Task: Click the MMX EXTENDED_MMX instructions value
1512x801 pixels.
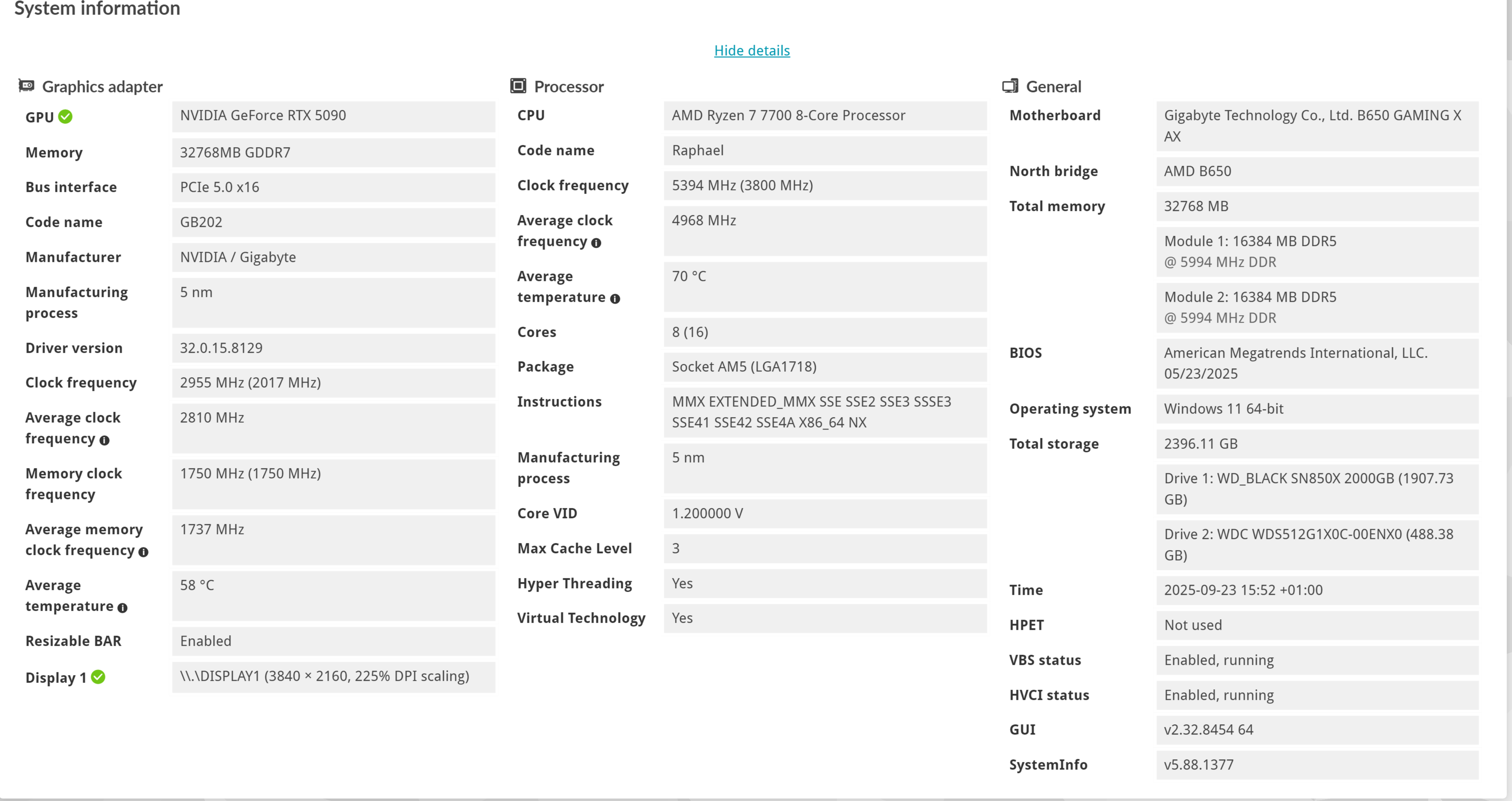Action: click(825, 412)
